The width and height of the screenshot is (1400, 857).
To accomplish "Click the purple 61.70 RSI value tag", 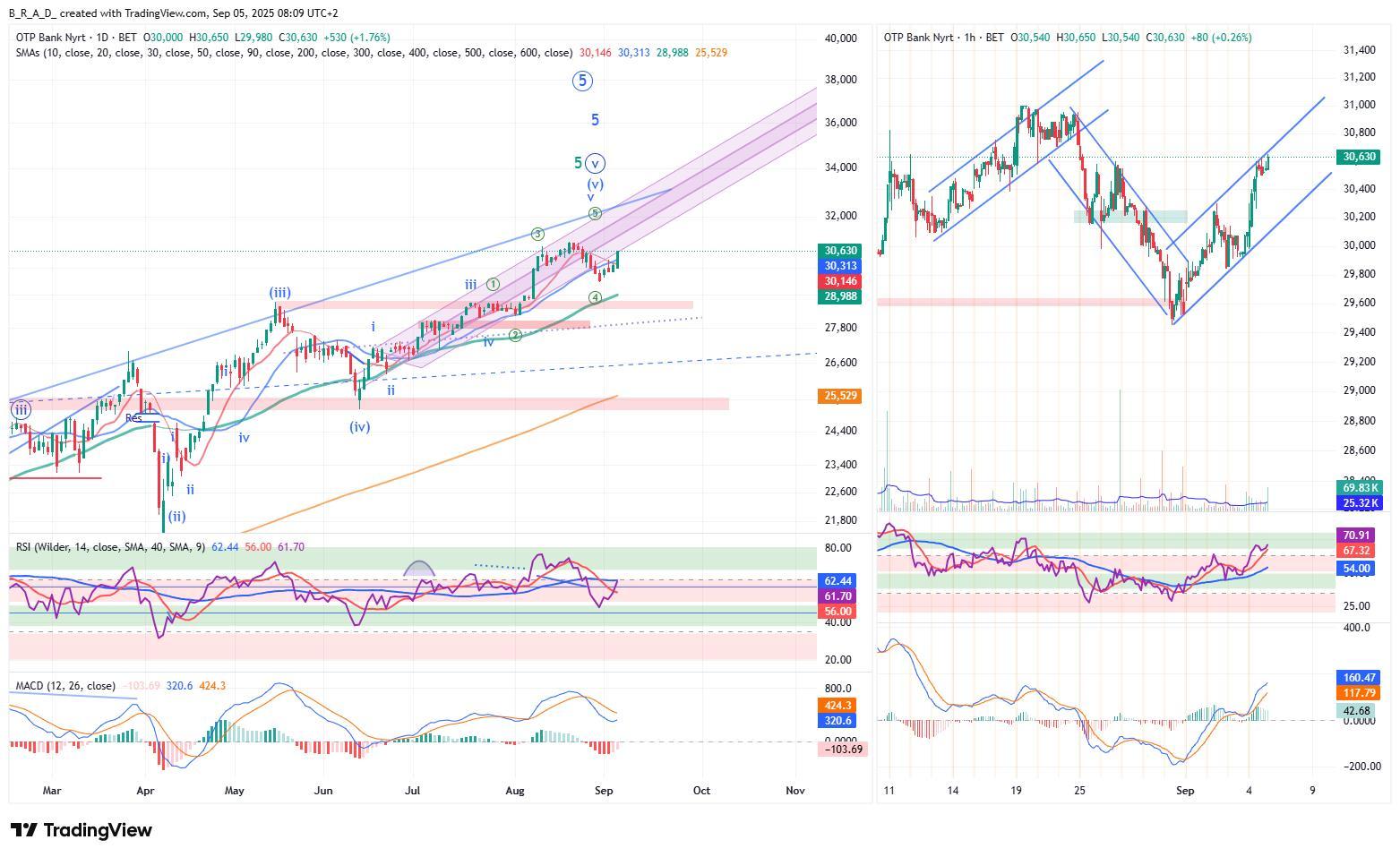I will point(838,596).
